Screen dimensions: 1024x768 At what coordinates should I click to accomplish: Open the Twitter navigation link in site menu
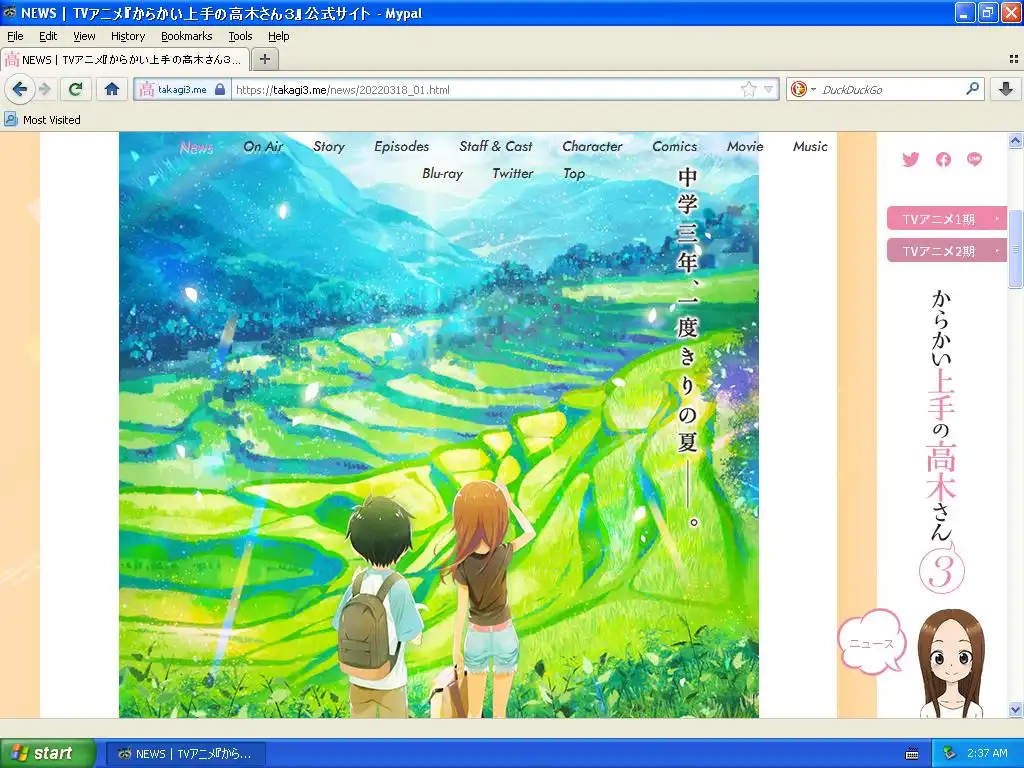click(x=513, y=174)
